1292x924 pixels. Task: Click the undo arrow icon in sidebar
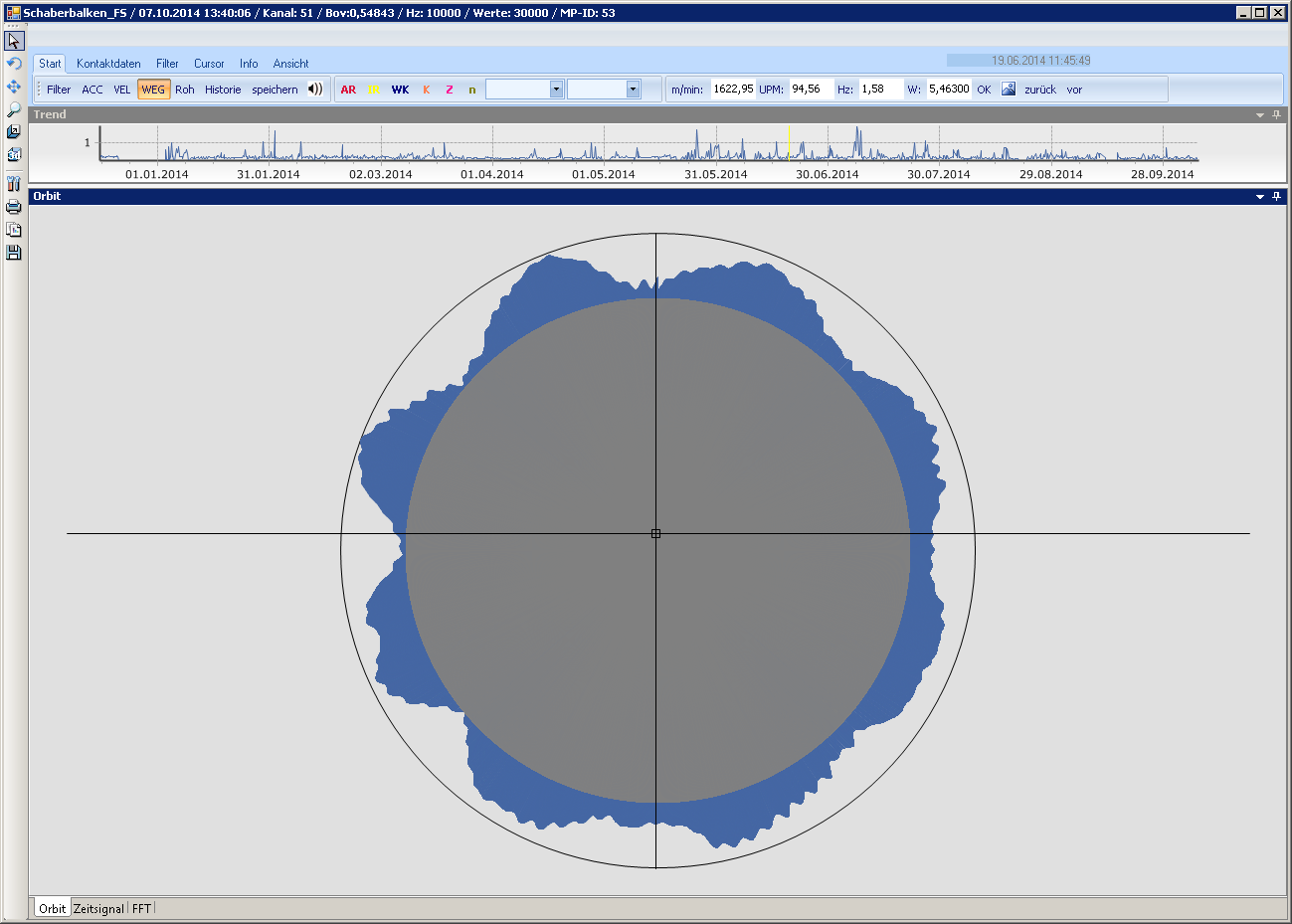click(14, 64)
